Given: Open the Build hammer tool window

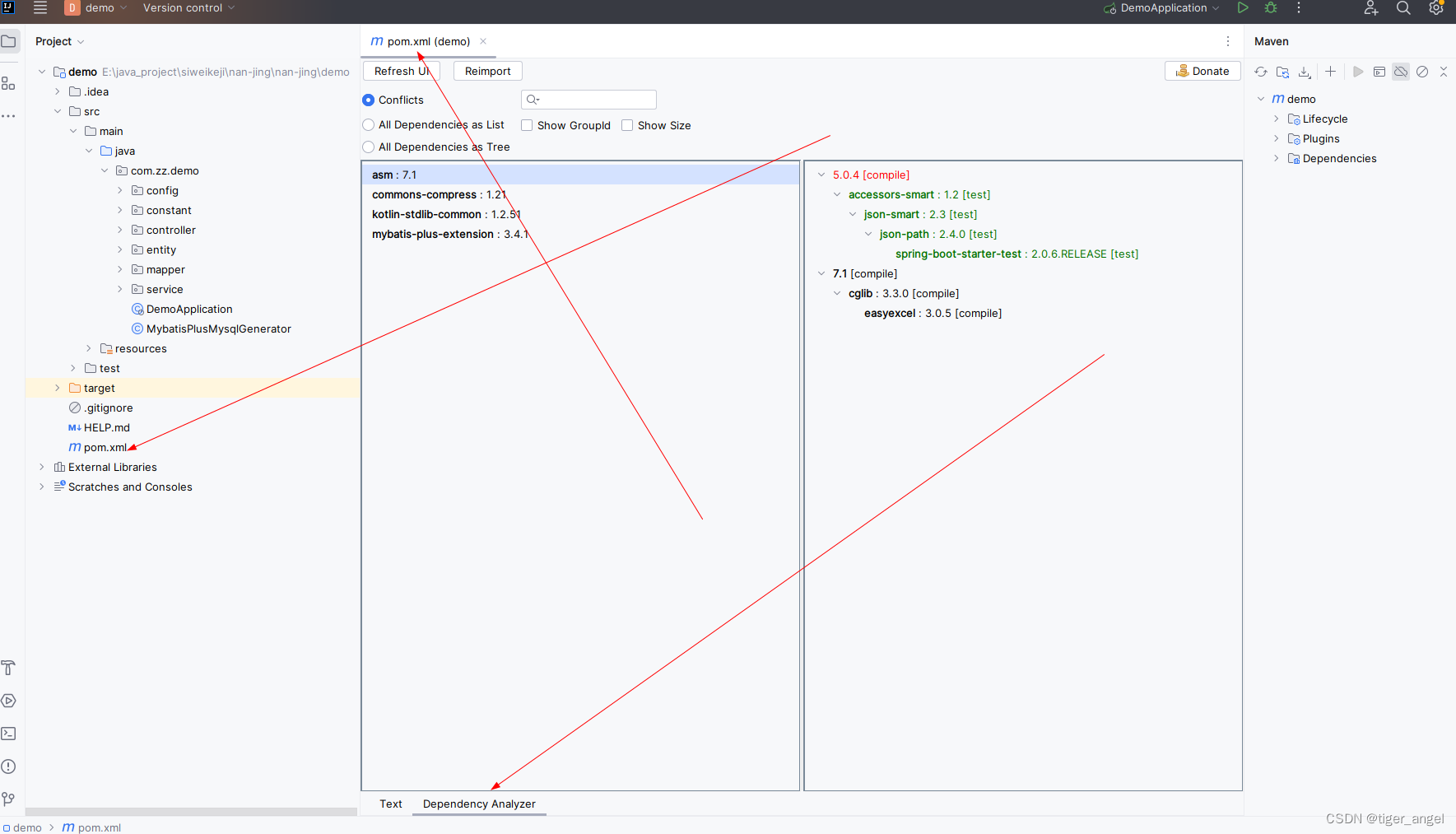Looking at the screenshot, I should point(9,668).
